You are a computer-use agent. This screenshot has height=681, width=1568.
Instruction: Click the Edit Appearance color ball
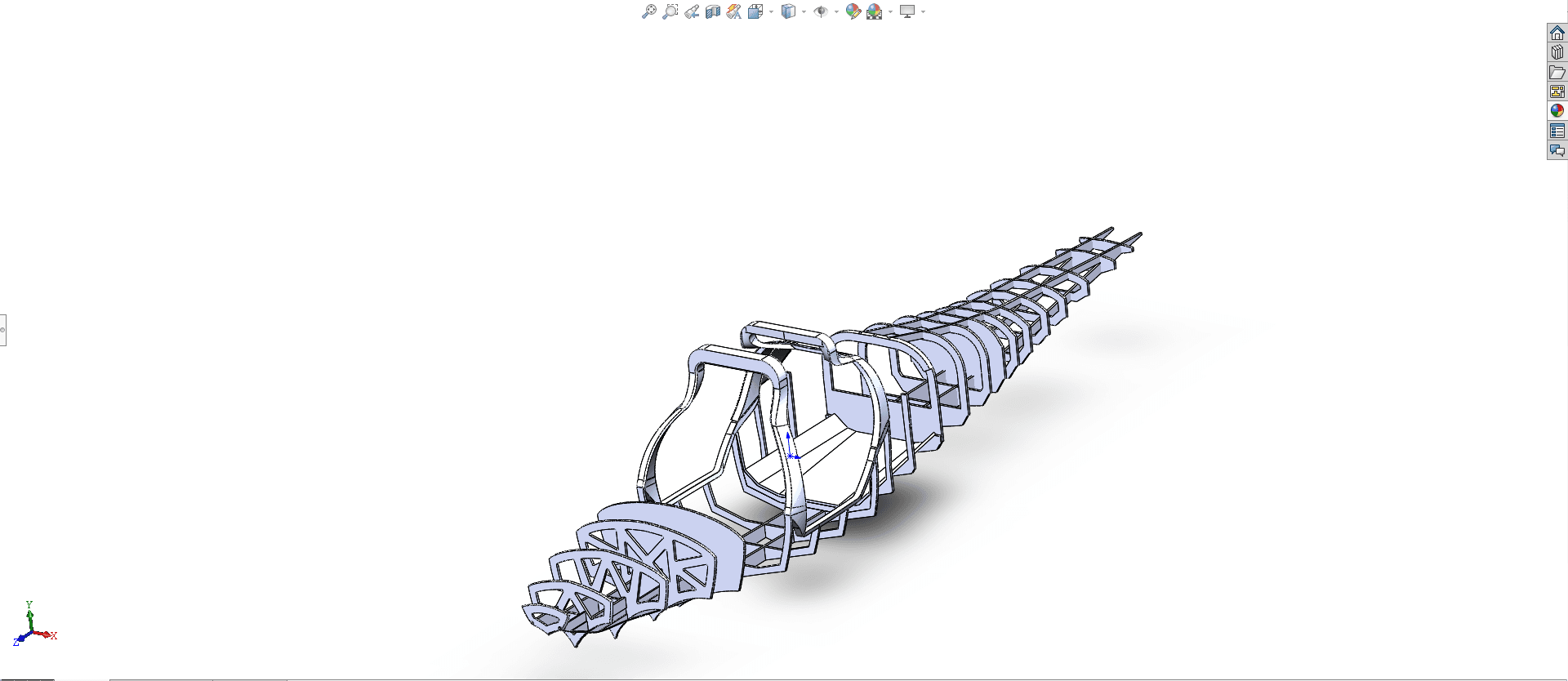853,11
